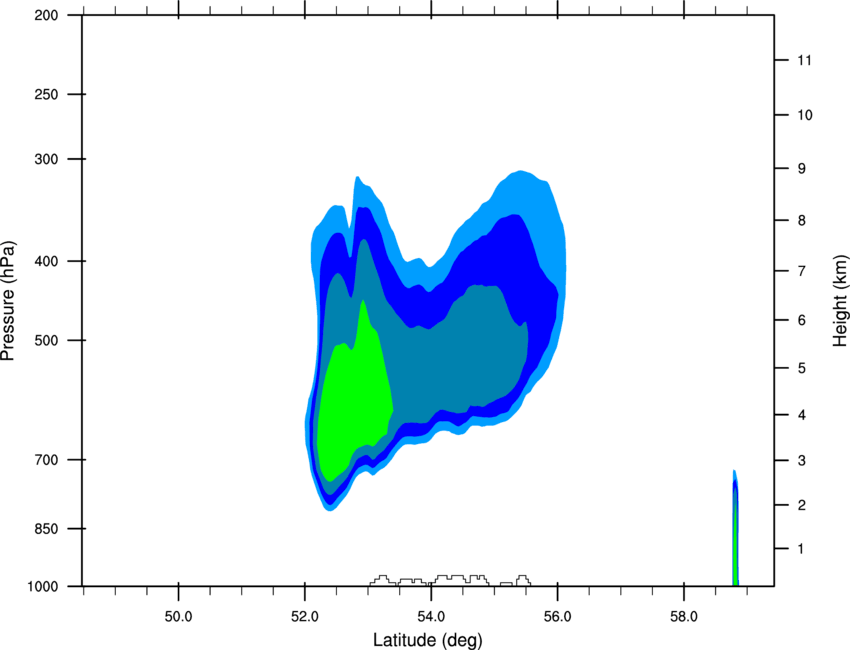
Task: Click the 56.0 latitude tick label
Action: [557, 617]
